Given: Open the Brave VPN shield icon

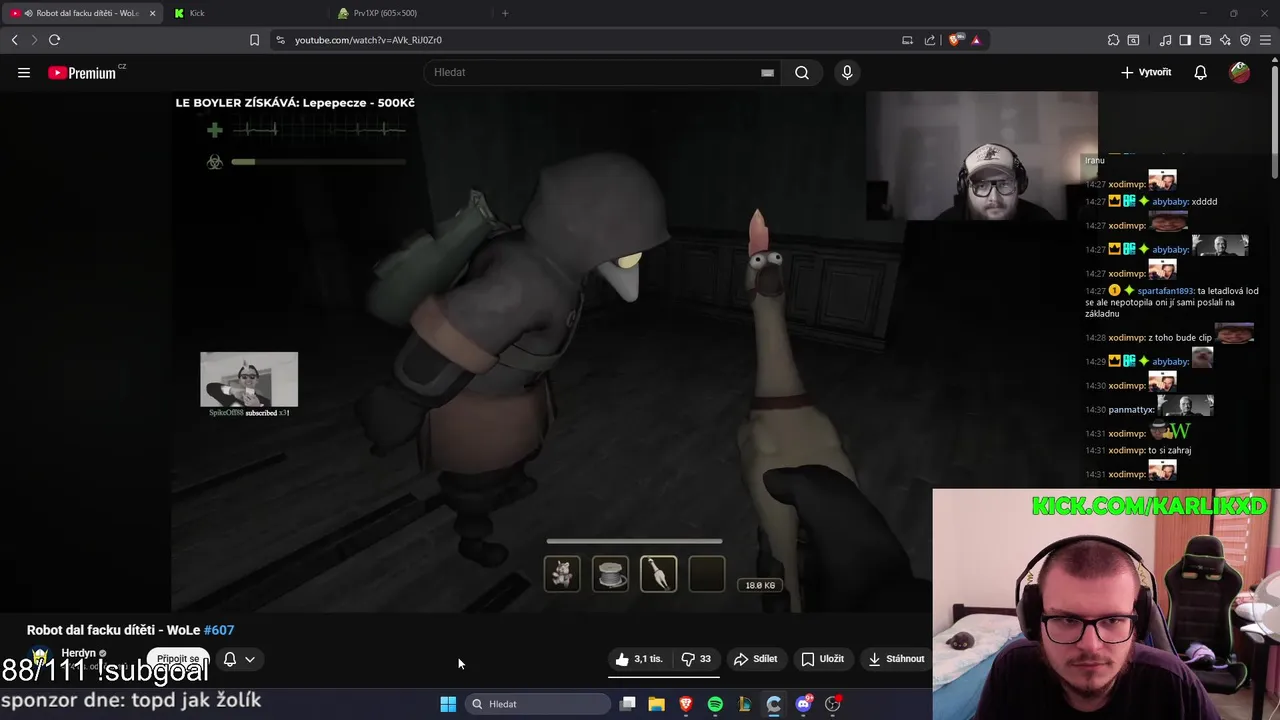Looking at the screenshot, I should [x=1245, y=40].
